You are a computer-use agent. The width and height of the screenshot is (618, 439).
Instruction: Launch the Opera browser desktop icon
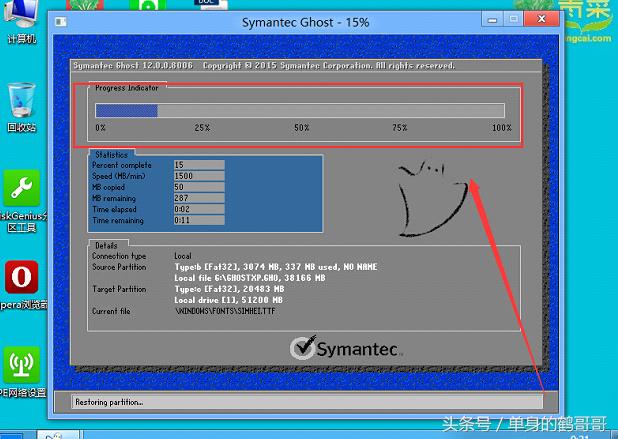tap(22, 285)
